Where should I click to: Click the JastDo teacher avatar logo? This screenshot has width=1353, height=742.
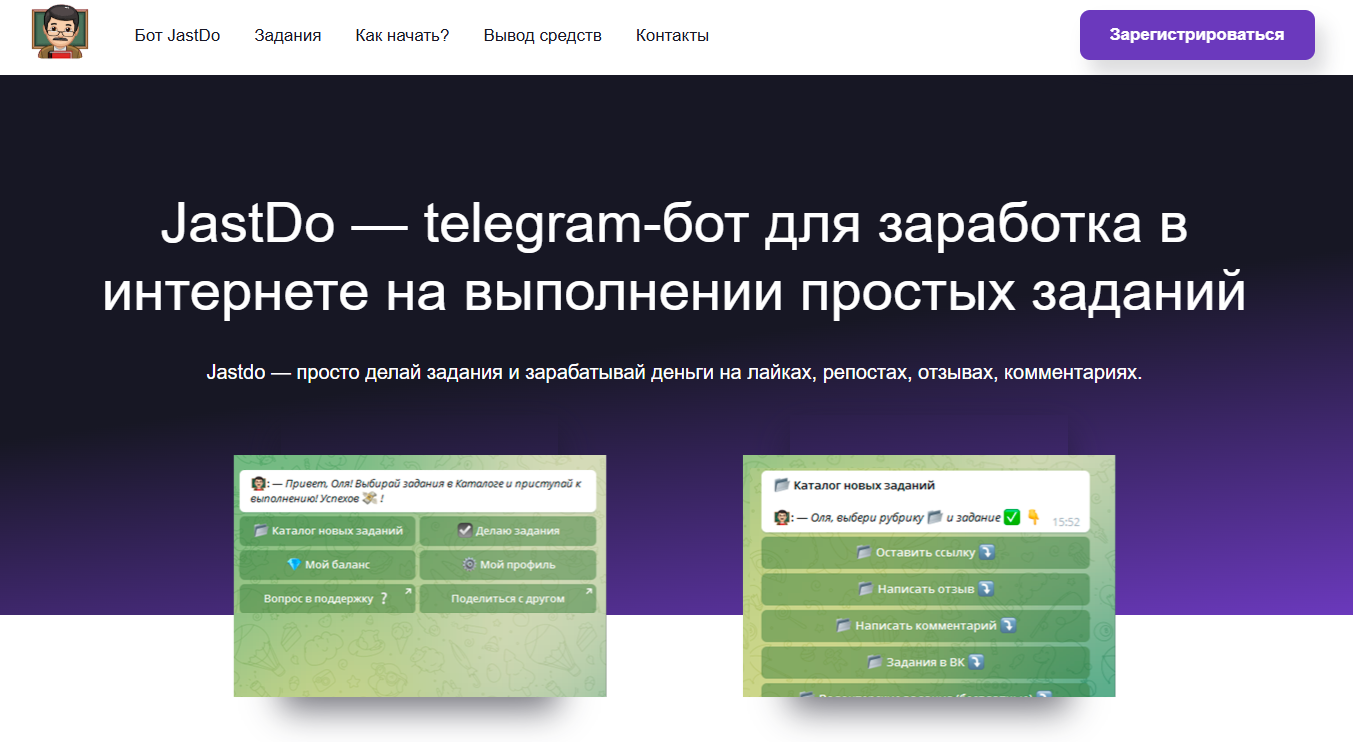(60, 32)
